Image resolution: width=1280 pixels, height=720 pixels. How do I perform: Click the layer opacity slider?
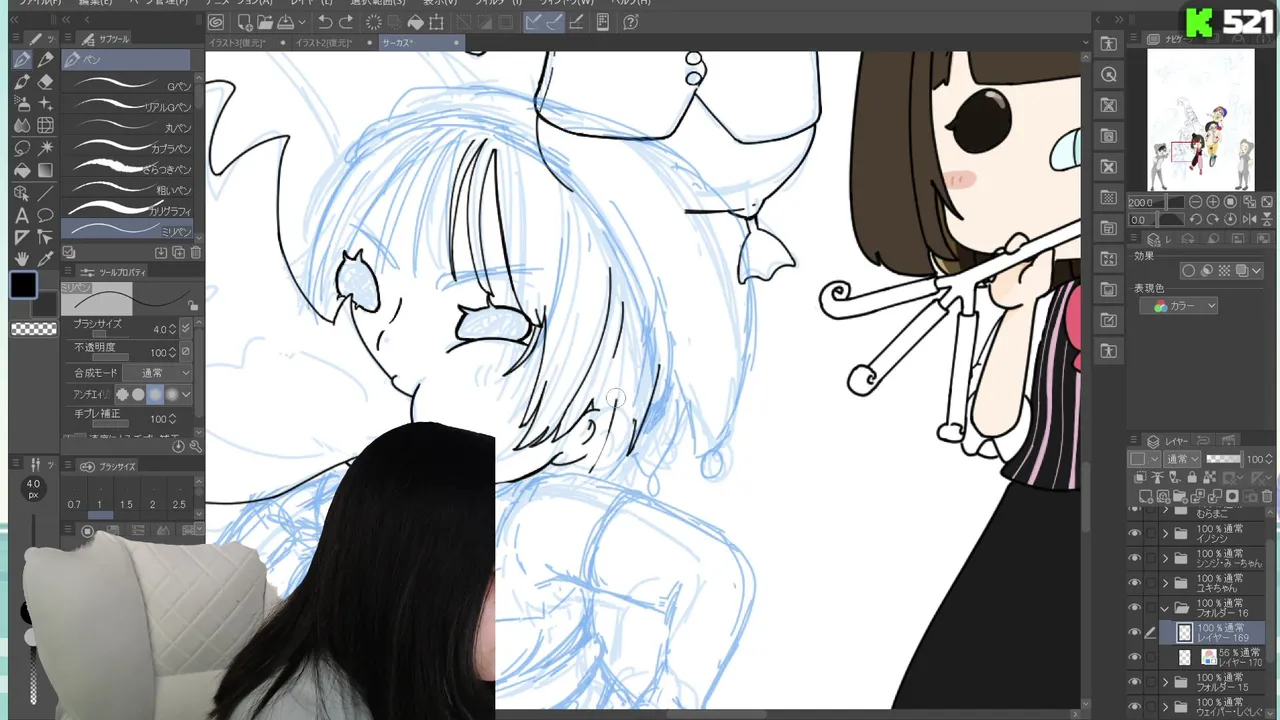click(1223, 459)
